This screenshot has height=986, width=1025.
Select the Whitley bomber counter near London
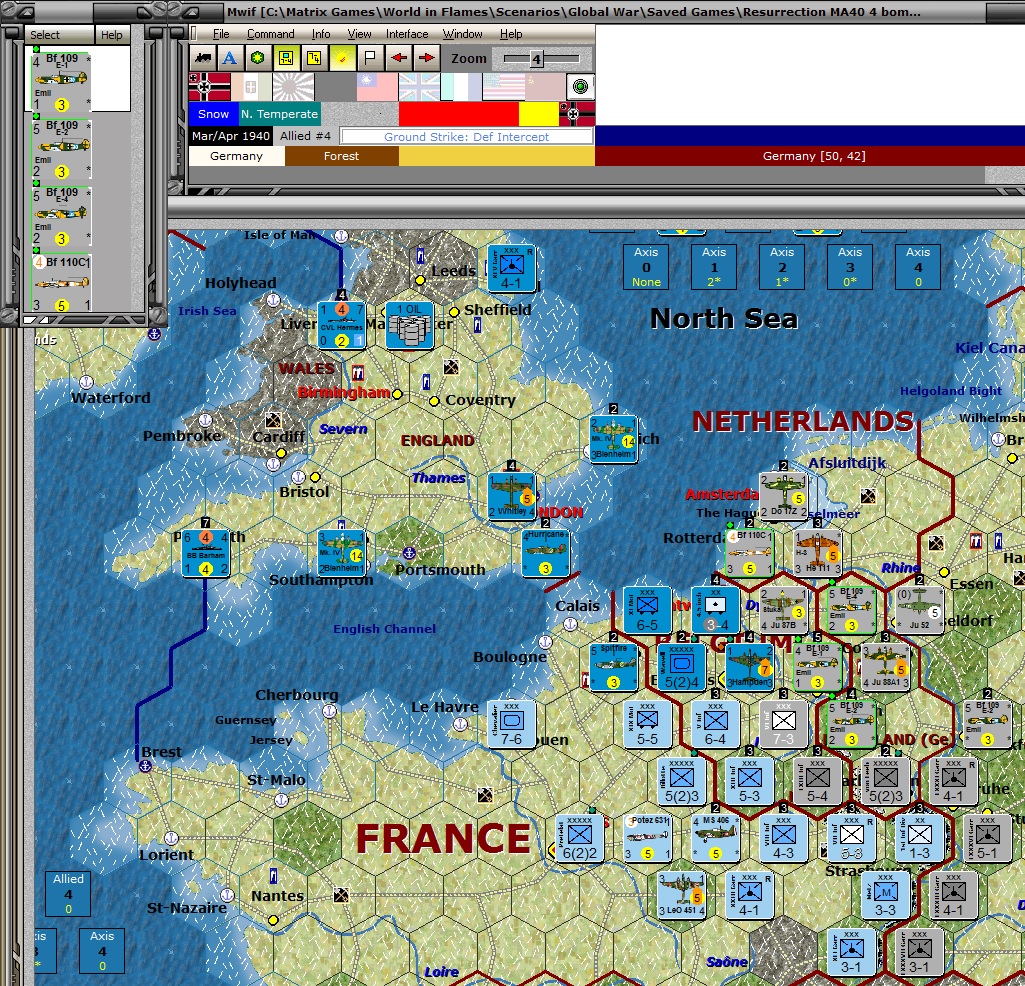coord(512,496)
